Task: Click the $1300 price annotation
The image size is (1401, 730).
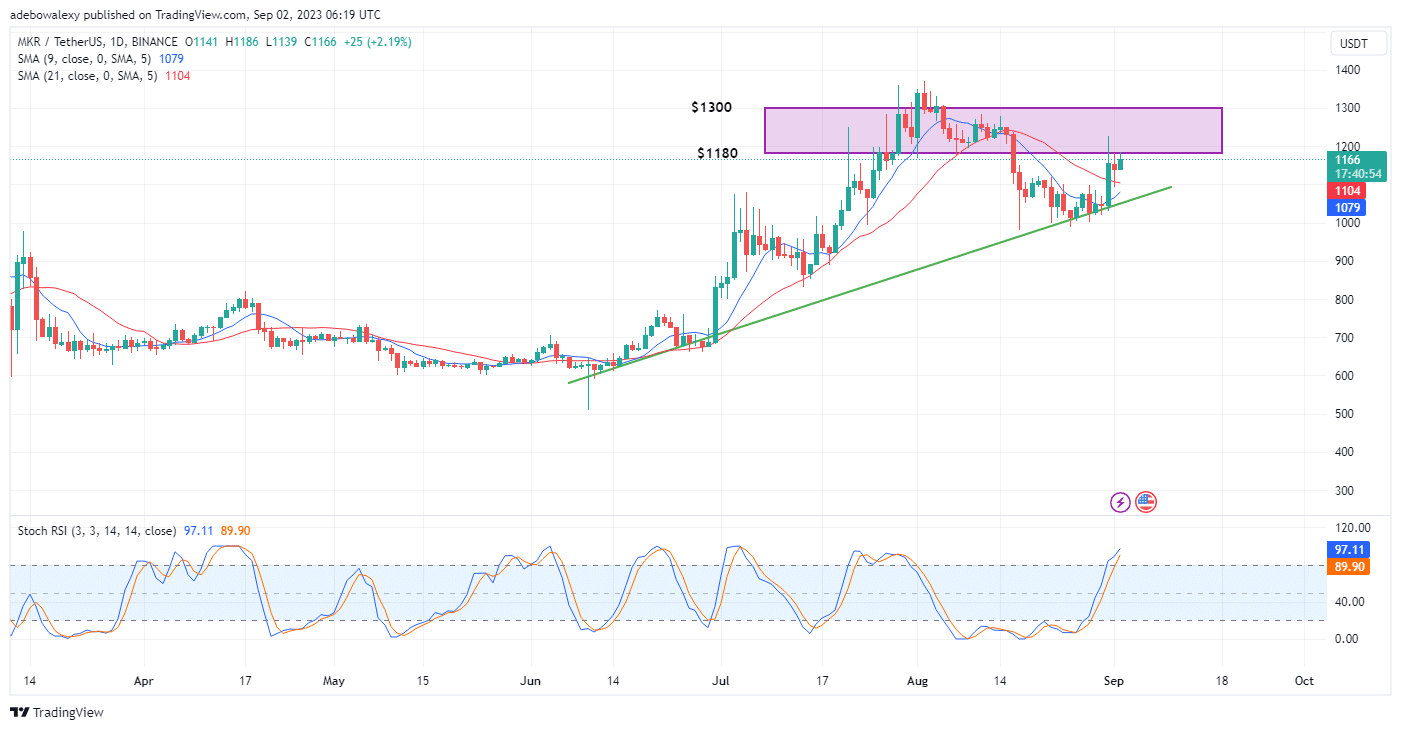Action: tap(710, 107)
